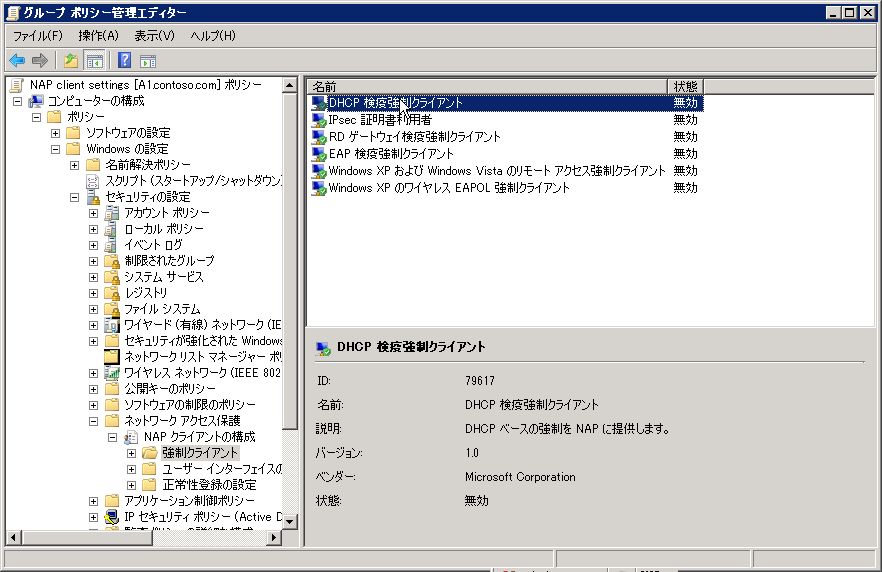Open the 操作(A) menu
Image resolution: width=882 pixels, height=572 pixels.
pos(98,36)
